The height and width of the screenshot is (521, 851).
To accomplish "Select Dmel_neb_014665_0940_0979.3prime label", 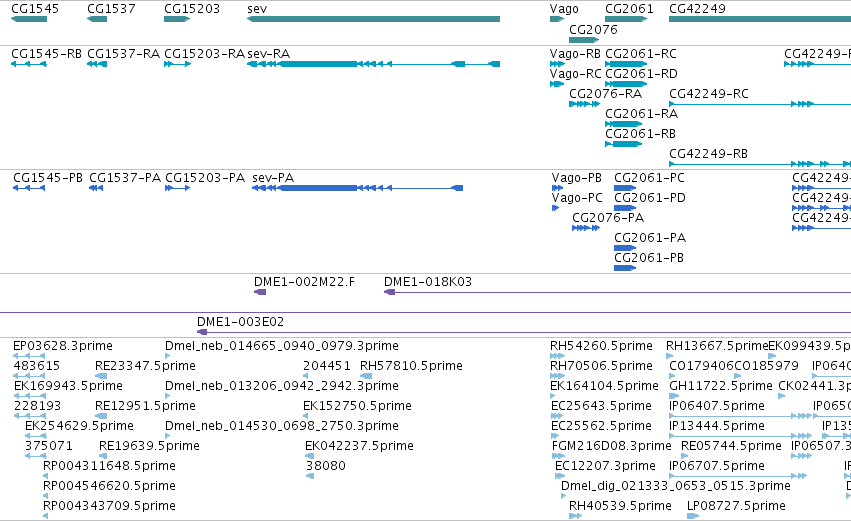I will click(282, 346).
